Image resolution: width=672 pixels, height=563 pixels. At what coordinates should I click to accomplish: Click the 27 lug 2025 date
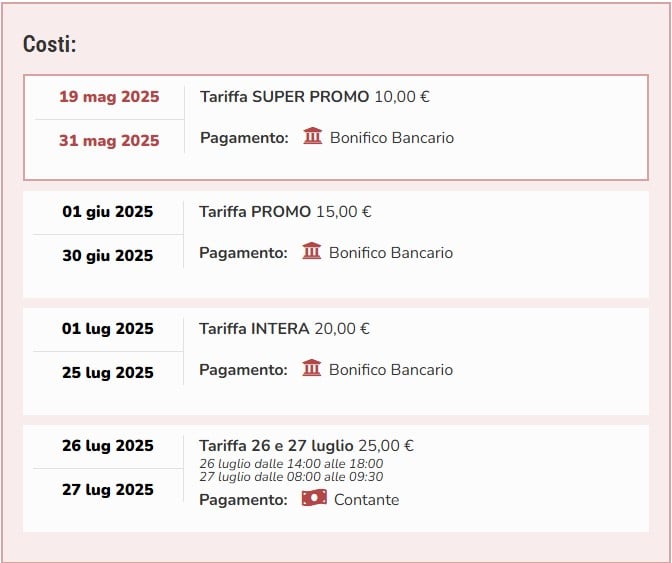(x=108, y=489)
